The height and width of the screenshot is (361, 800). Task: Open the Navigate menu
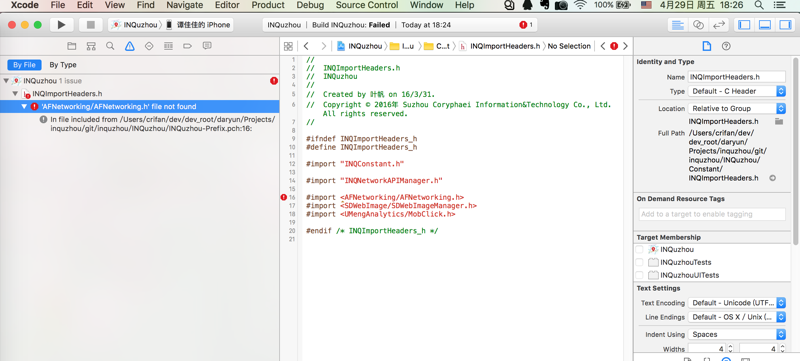pyautogui.click(x=184, y=5)
